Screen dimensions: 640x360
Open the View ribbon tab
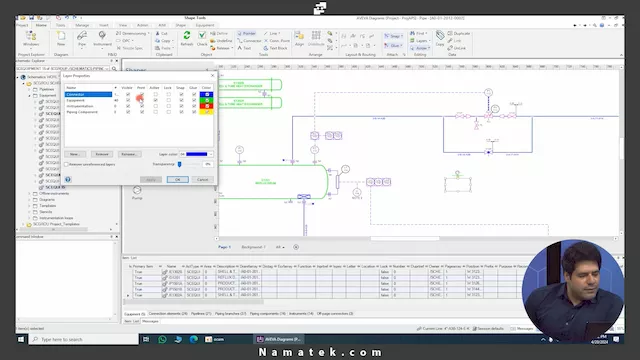click(x=122, y=25)
